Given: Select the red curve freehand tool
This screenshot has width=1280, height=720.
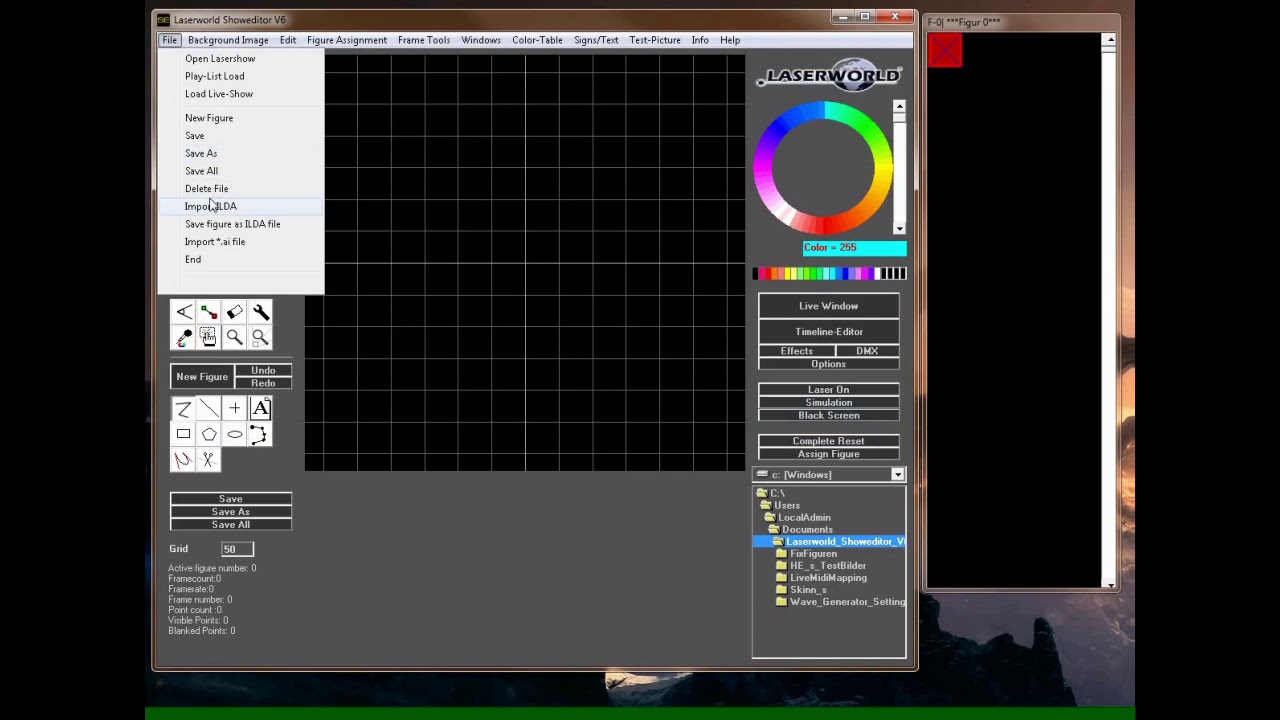Looking at the screenshot, I should click(183, 459).
